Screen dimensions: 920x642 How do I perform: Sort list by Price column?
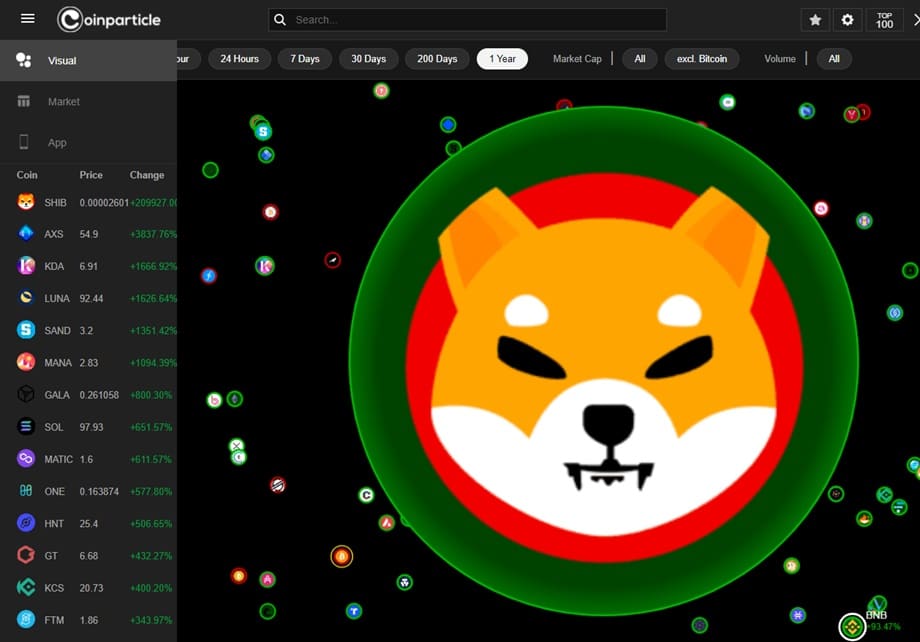91,175
